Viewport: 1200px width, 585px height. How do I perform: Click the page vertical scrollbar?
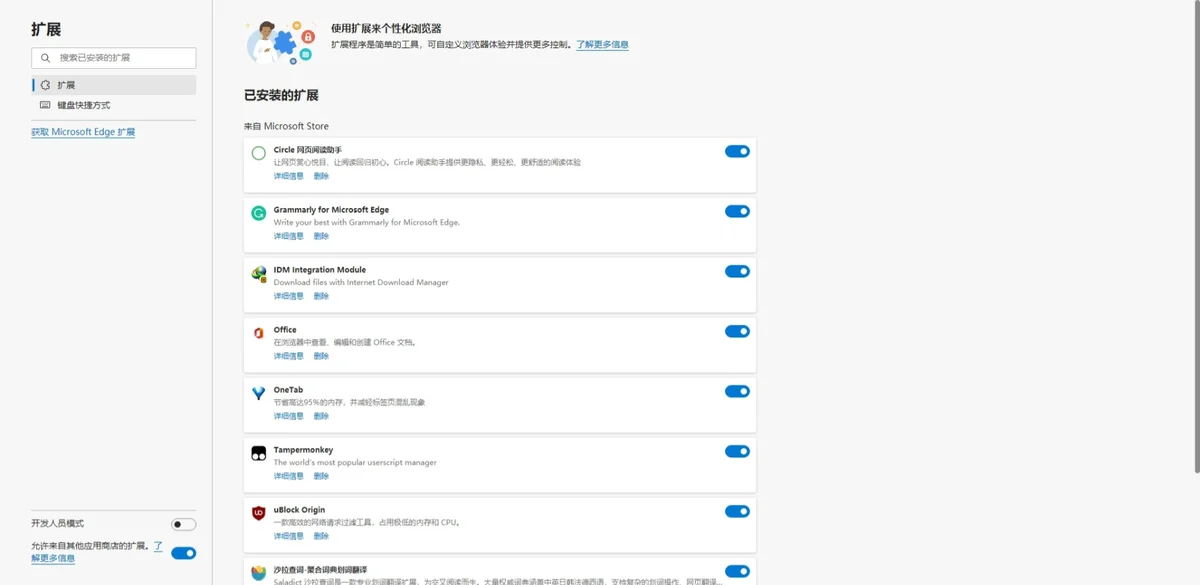coord(1196,237)
